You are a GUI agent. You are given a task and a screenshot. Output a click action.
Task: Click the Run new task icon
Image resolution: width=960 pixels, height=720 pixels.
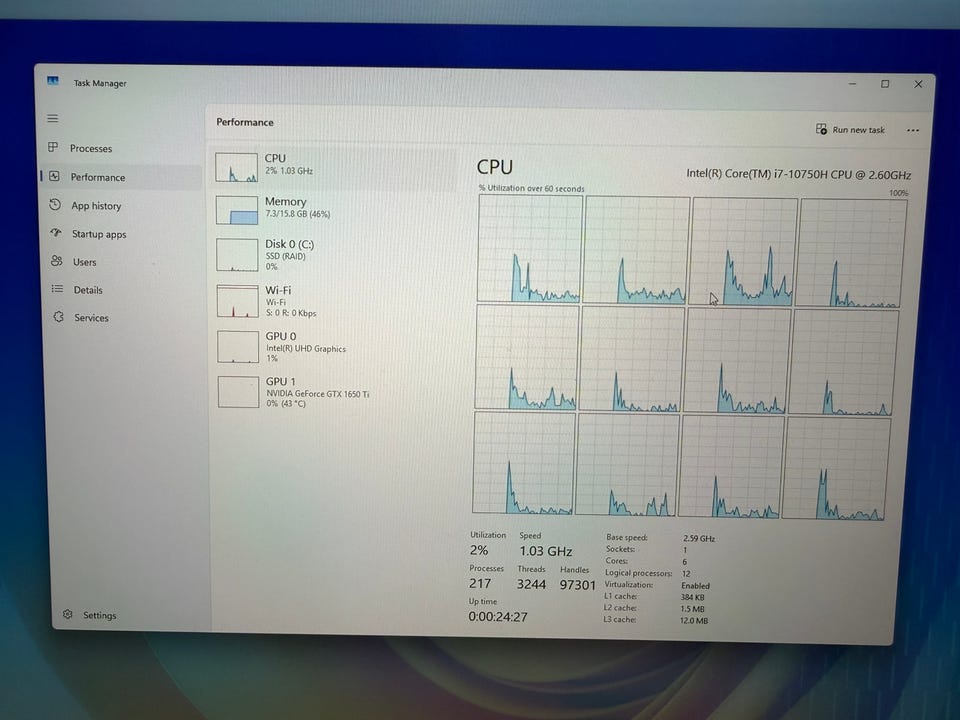point(821,129)
